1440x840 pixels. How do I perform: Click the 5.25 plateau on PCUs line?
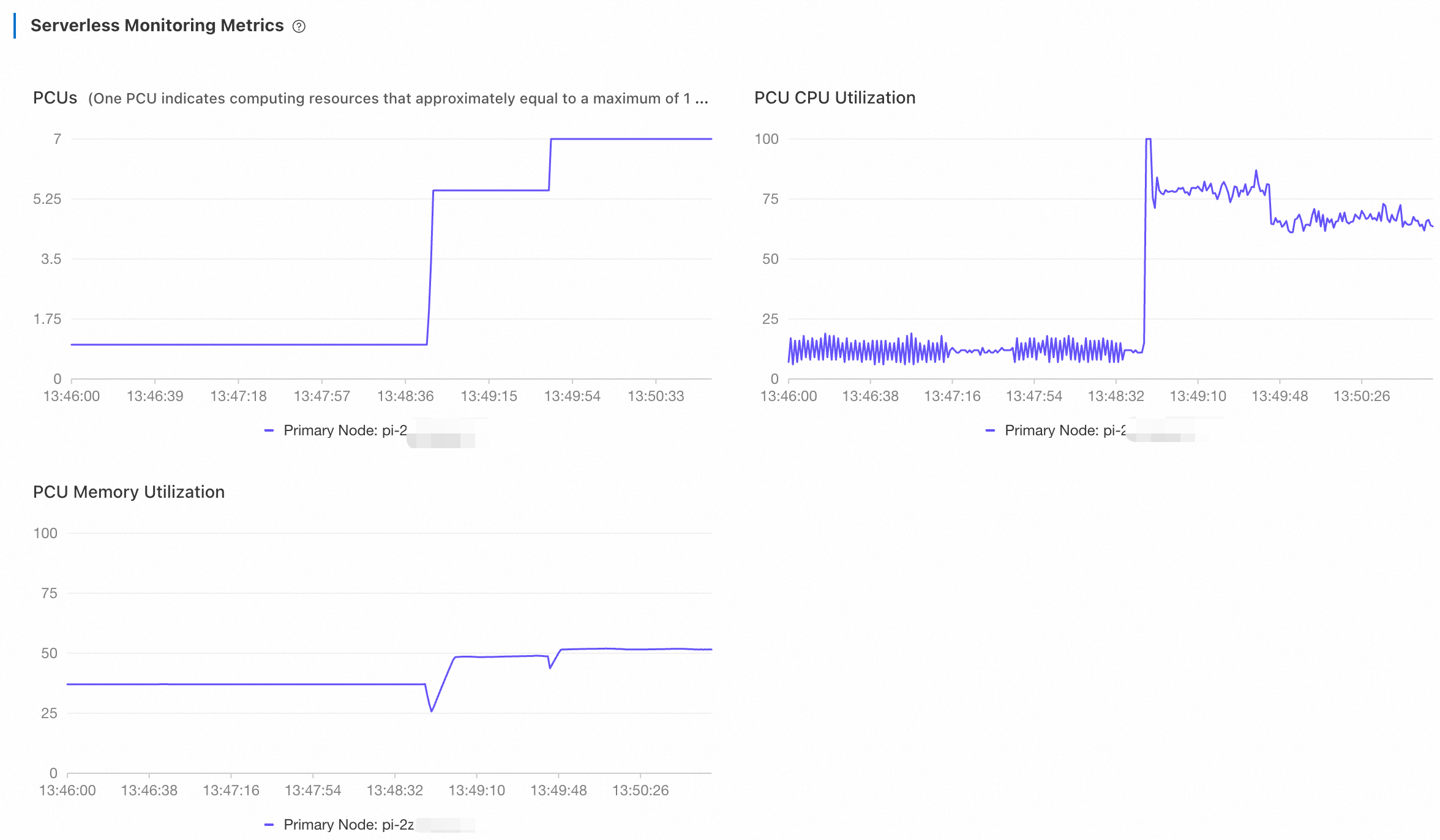click(x=490, y=190)
